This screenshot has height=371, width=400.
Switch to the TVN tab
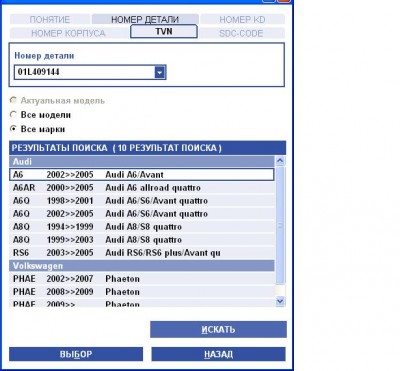tap(164, 32)
